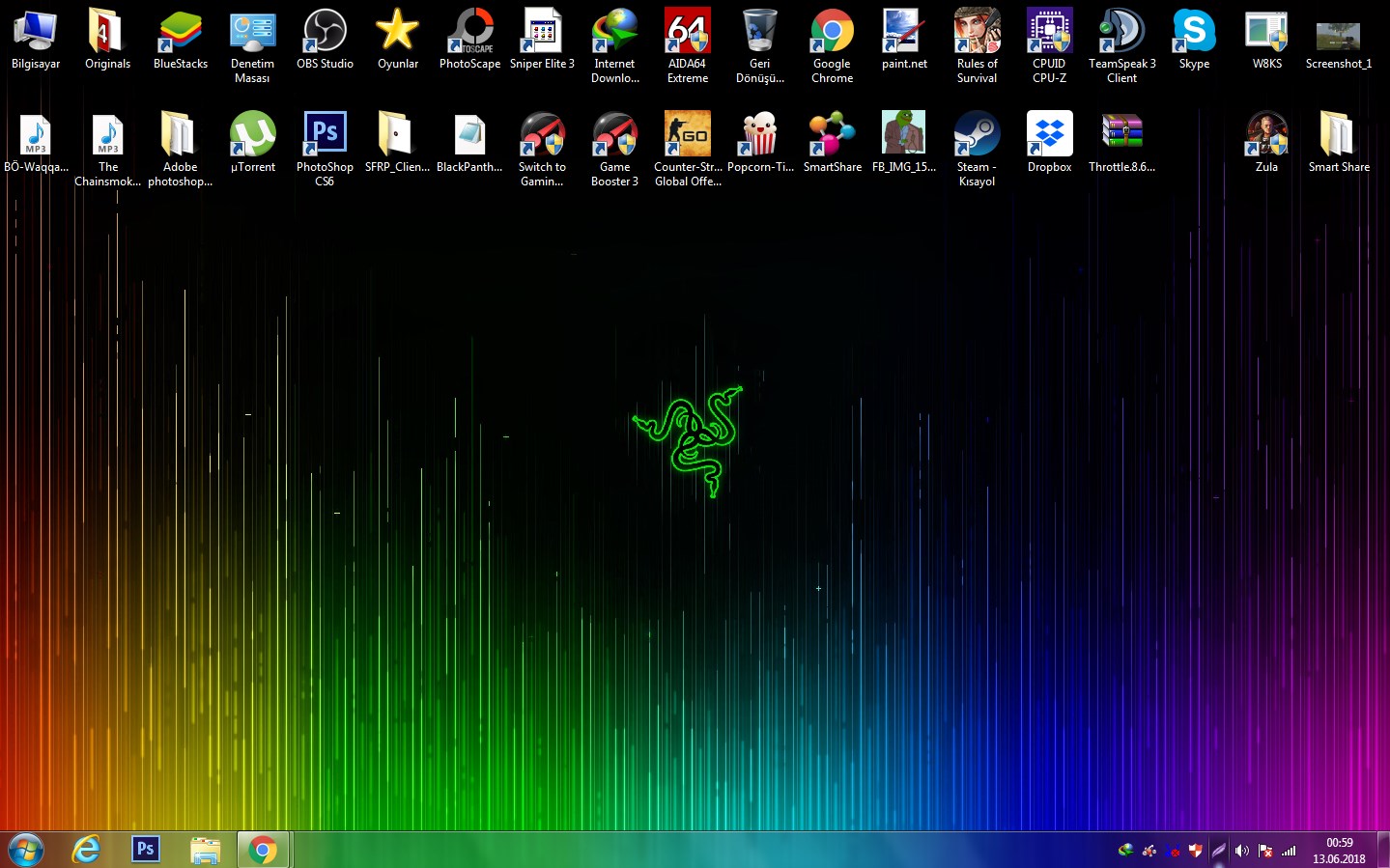Select the BÖ-Waqqa MP3 file
1390x868 pixels.
click(x=36, y=143)
